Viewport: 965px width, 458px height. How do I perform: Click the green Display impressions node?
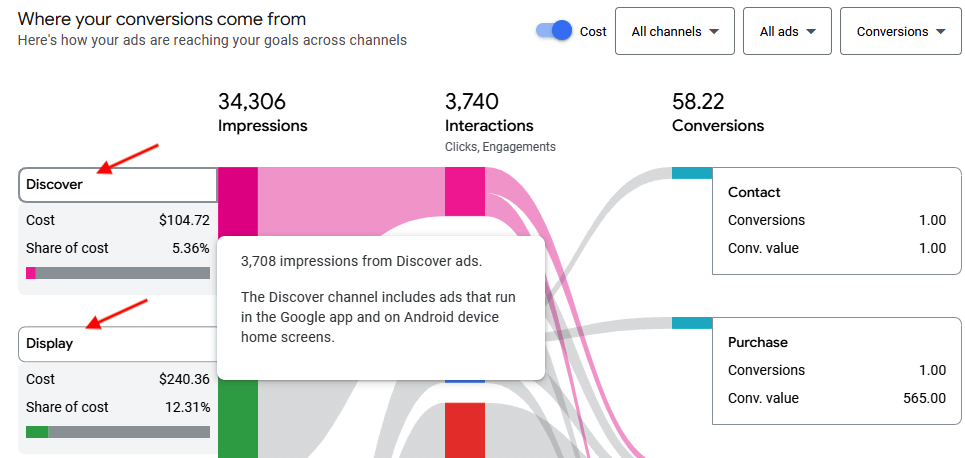click(x=237, y=420)
